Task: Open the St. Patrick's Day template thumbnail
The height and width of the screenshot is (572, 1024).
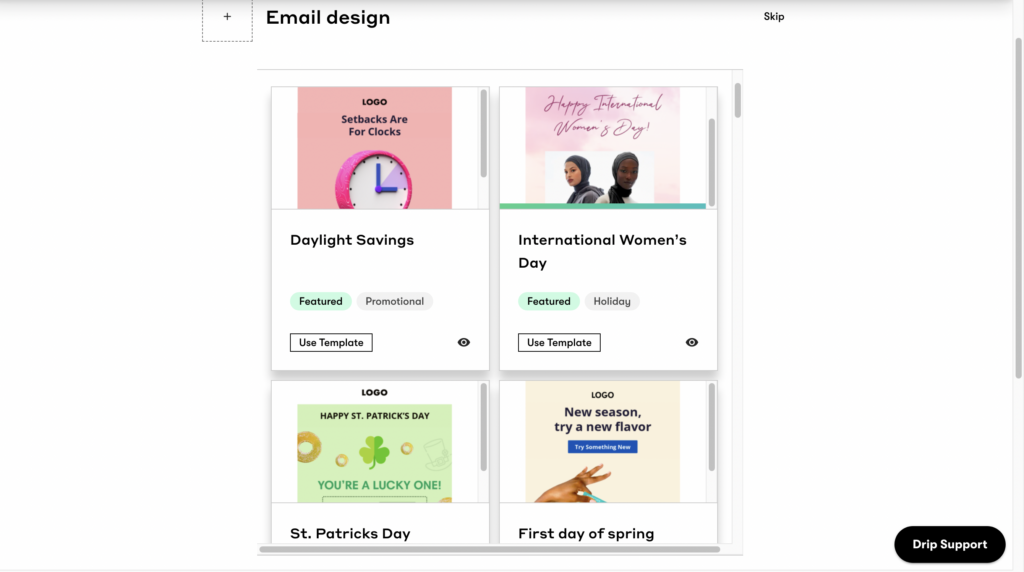Action: click(374, 442)
